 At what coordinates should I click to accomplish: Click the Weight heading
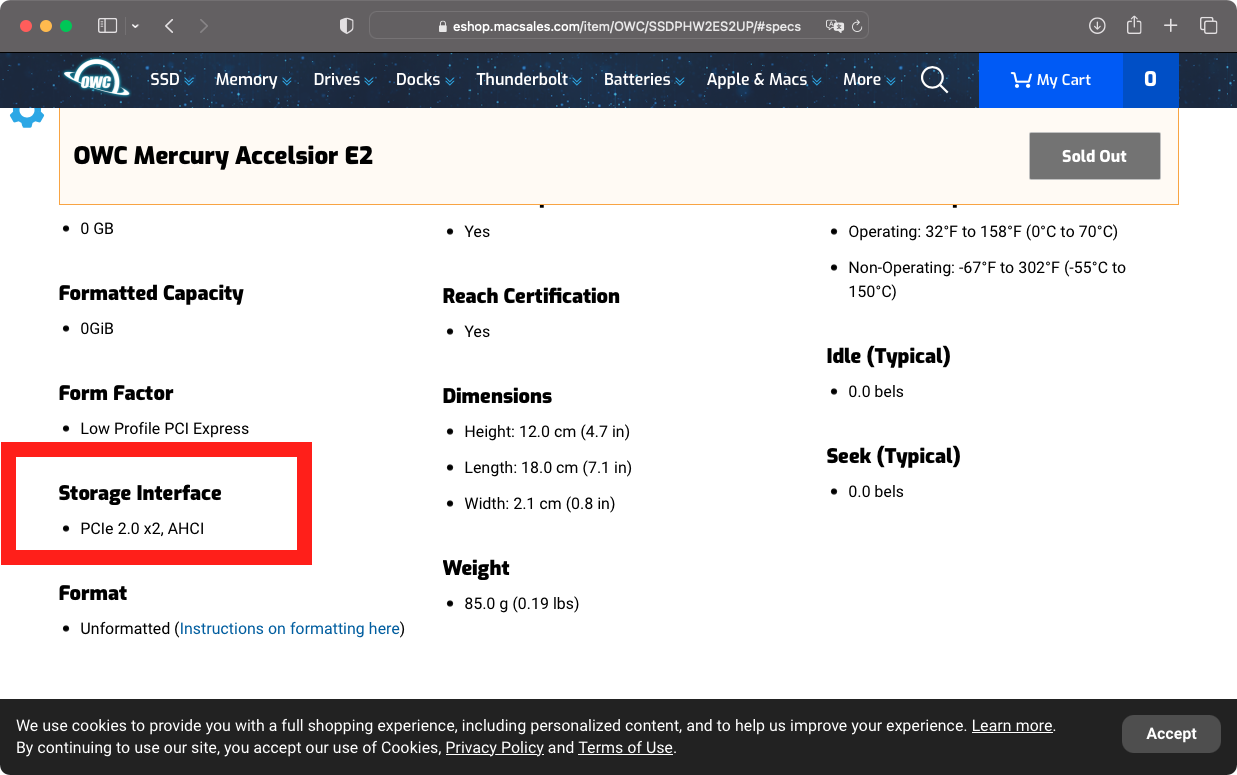[476, 568]
